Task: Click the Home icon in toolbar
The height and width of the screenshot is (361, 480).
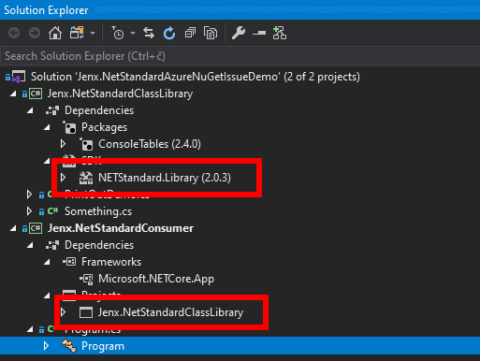Action: (55, 33)
